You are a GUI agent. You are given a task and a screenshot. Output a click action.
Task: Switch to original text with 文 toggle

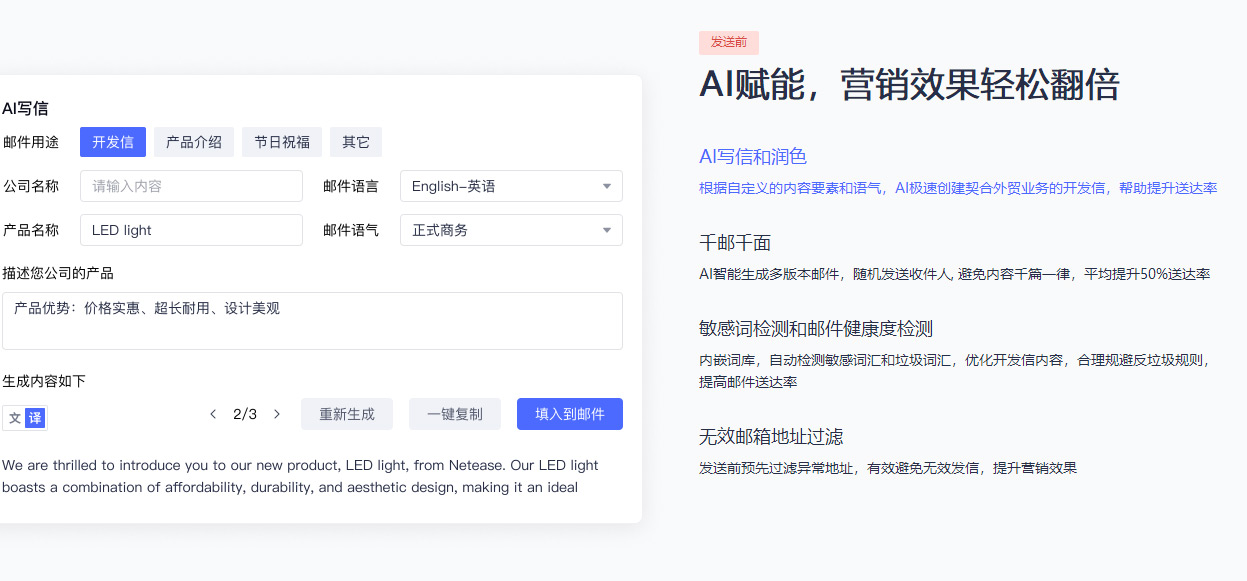tap(14, 418)
